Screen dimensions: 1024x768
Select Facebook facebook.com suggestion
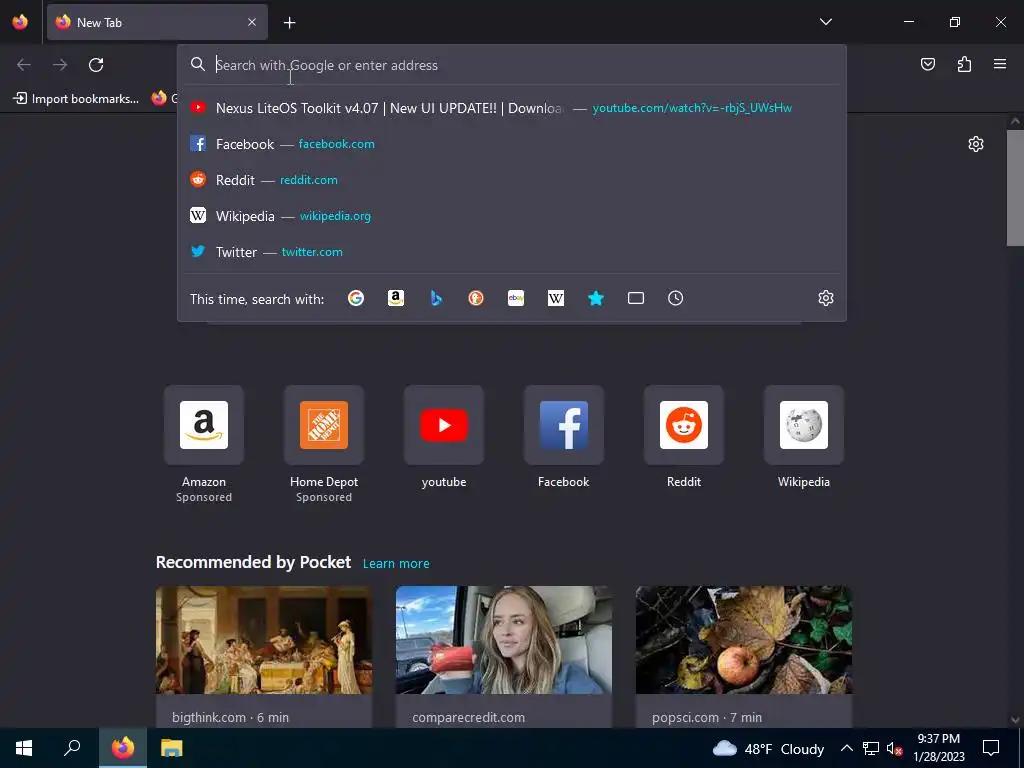pyautogui.click(x=512, y=144)
